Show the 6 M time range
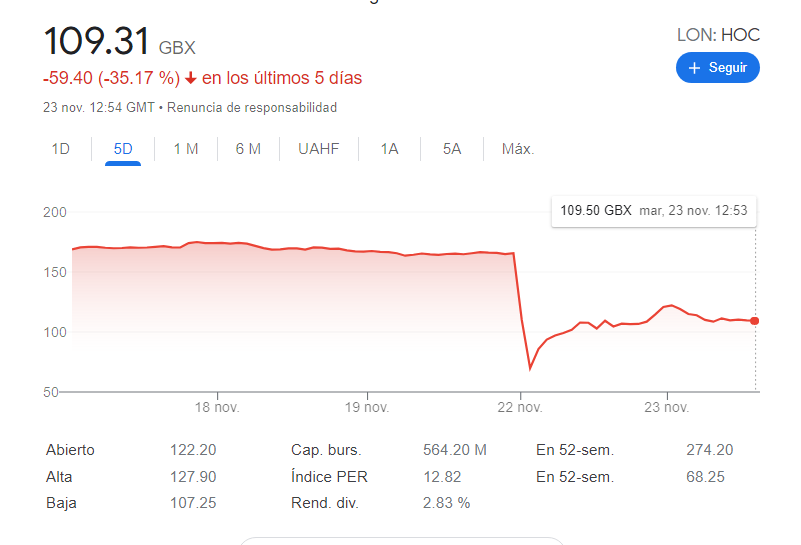The image size is (801, 545). pyautogui.click(x=248, y=149)
